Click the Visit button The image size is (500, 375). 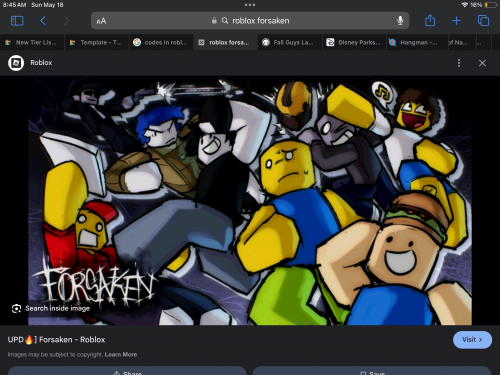tap(472, 340)
